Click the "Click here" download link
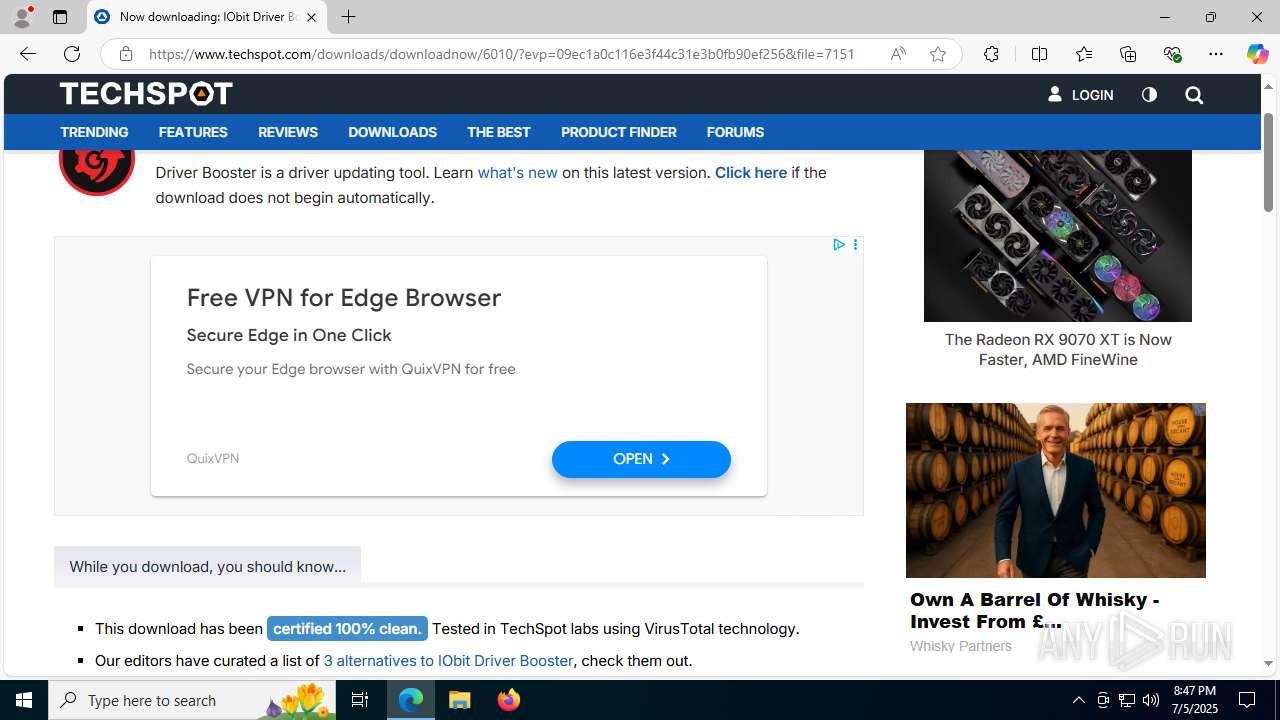The image size is (1280, 720). (x=750, y=173)
